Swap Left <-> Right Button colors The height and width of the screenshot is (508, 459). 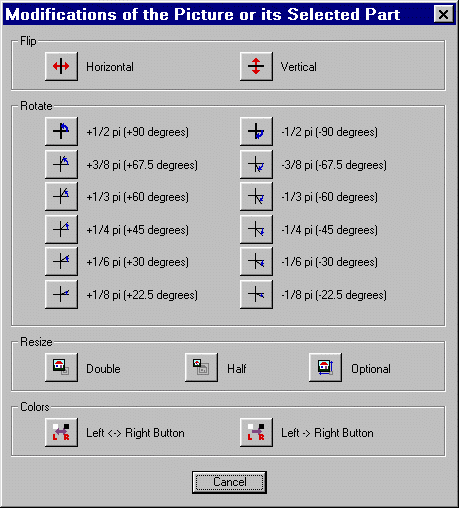(61, 432)
